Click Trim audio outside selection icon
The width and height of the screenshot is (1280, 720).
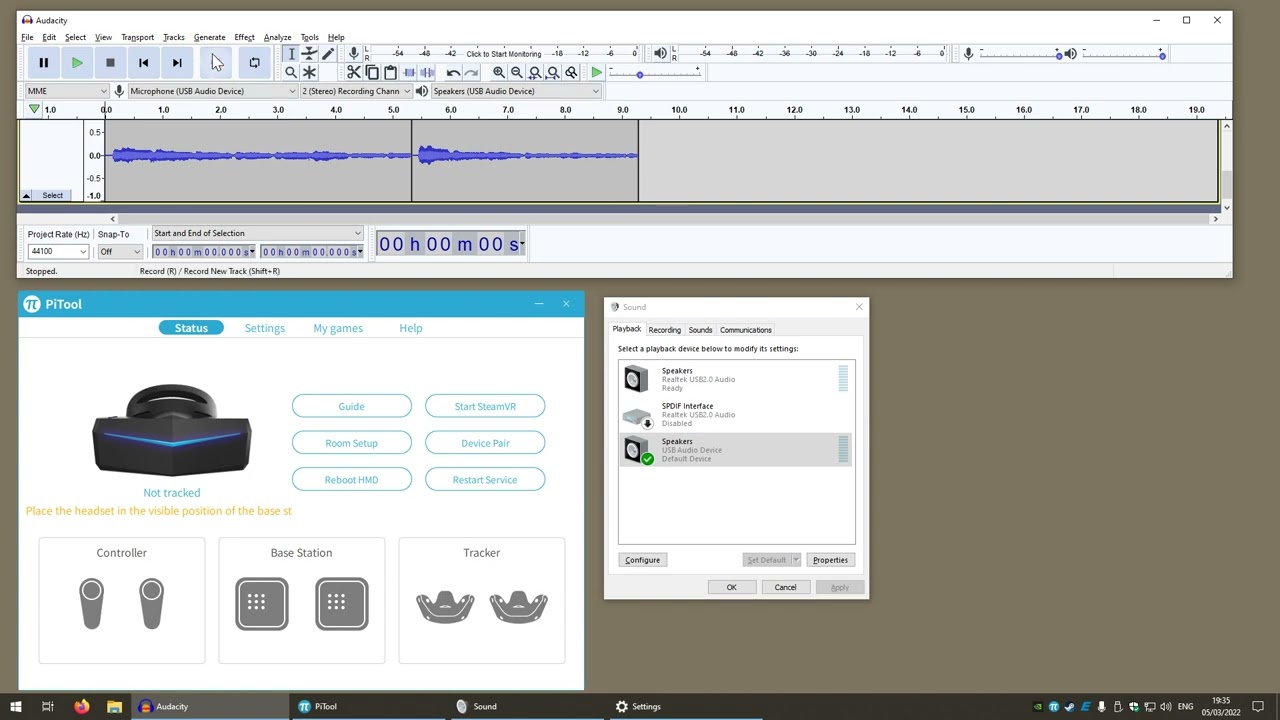coord(409,72)
